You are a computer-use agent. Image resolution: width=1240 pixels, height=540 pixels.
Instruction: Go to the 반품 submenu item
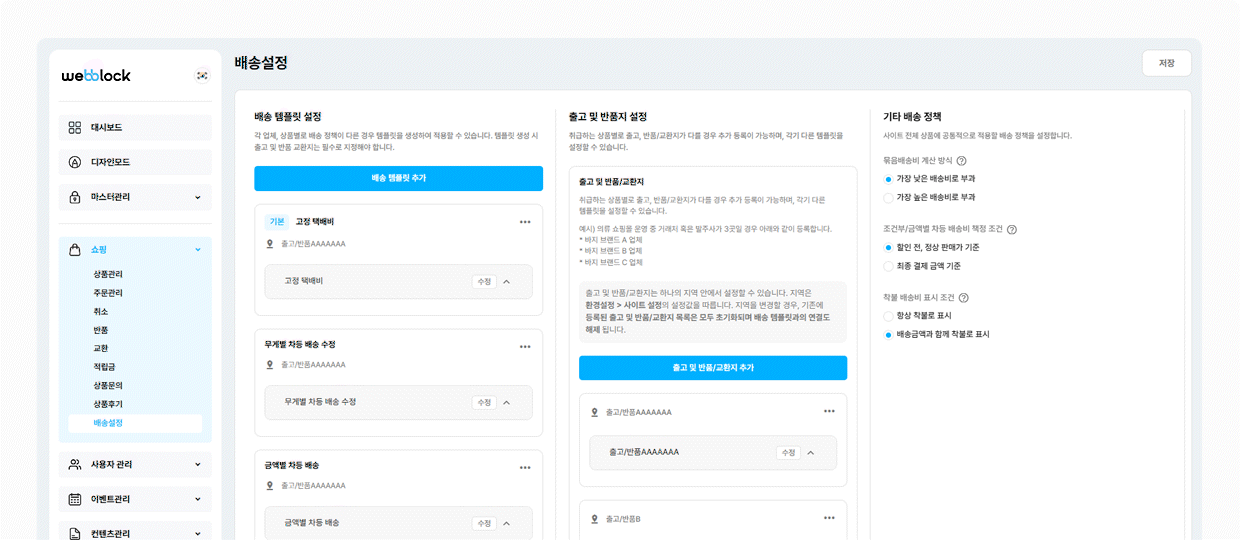(101, 330)
